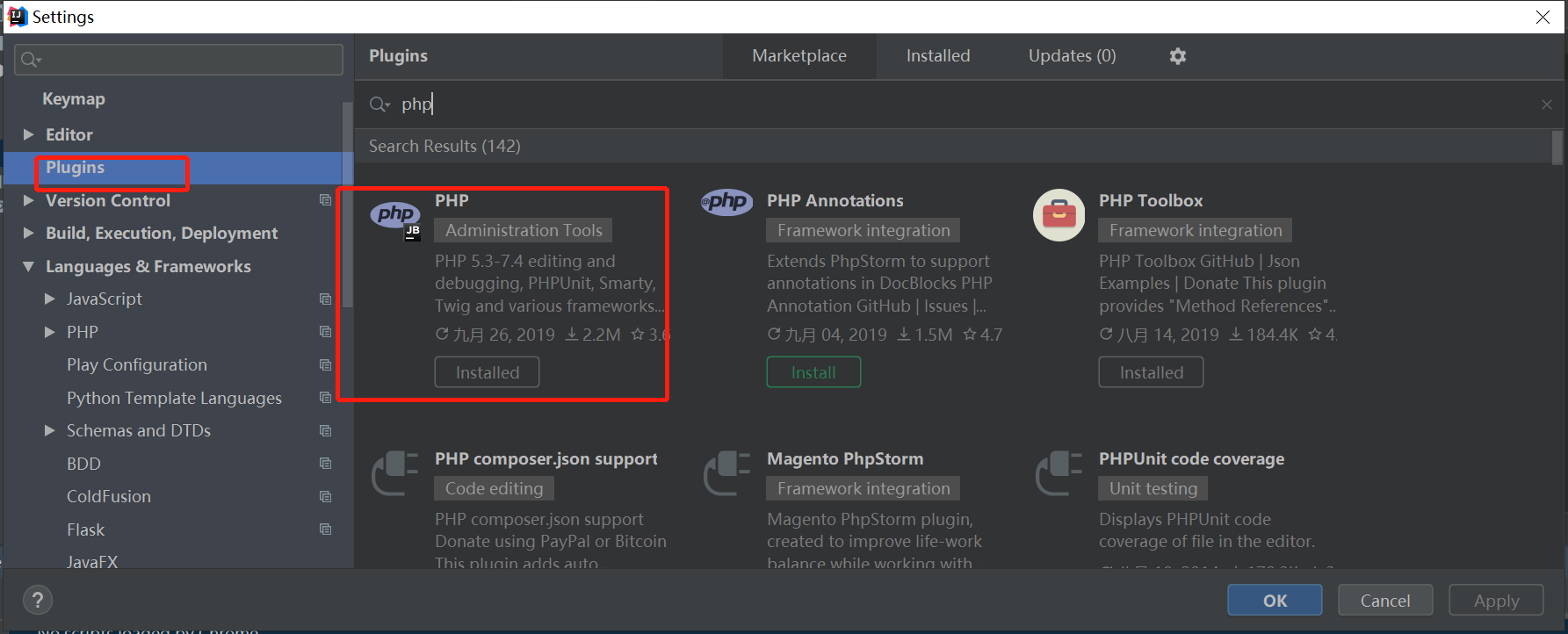Click the project-level icon next to JavaScript
The width and height of the screenshot is (1568, 634).
pyautogui.click(x=325, y=299)
